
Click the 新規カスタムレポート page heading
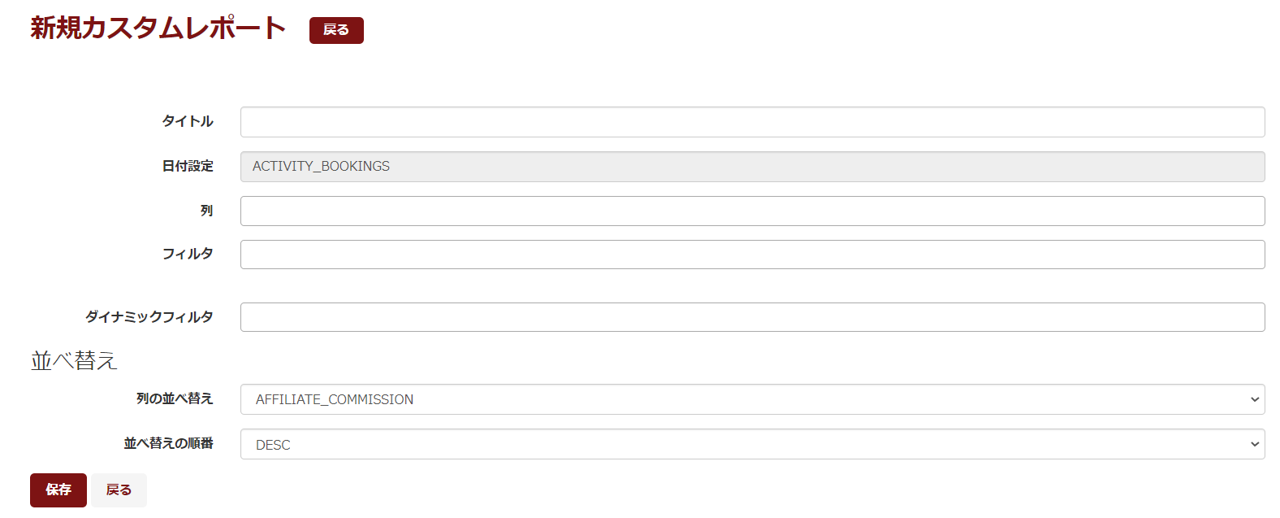click(158, 28)
